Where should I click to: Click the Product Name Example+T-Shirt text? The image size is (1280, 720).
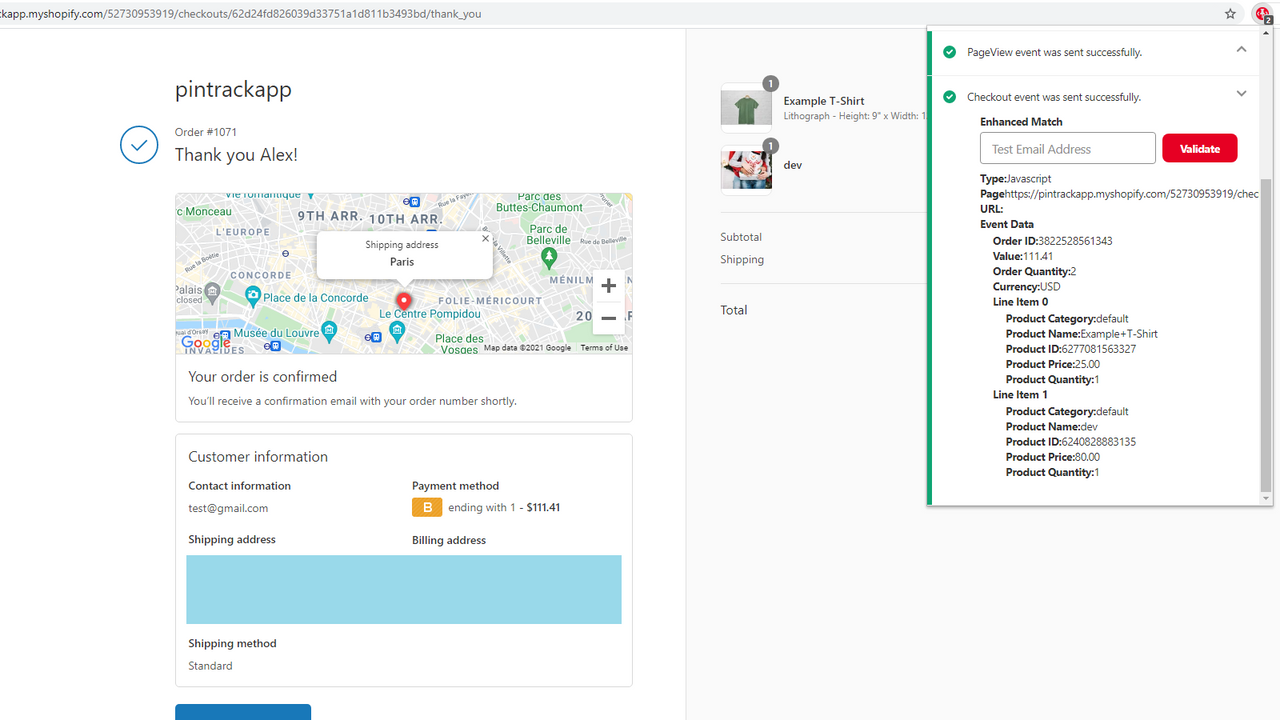1082,334
